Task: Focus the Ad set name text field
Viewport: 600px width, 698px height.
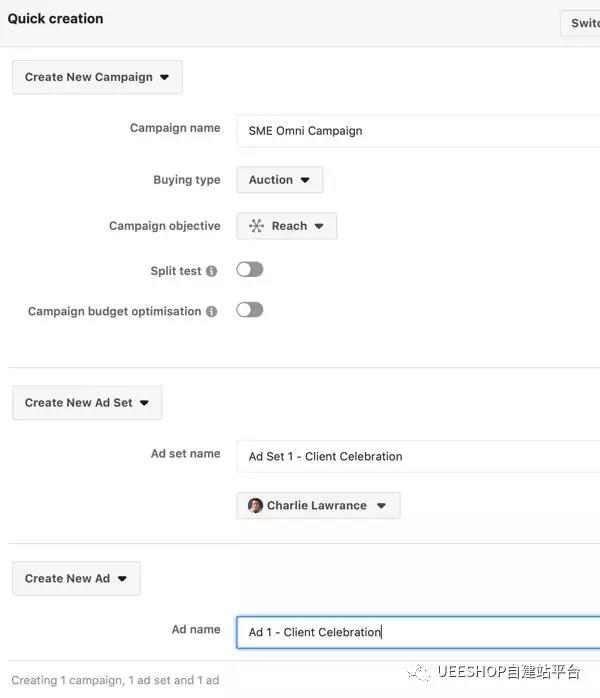Action: 420,456
